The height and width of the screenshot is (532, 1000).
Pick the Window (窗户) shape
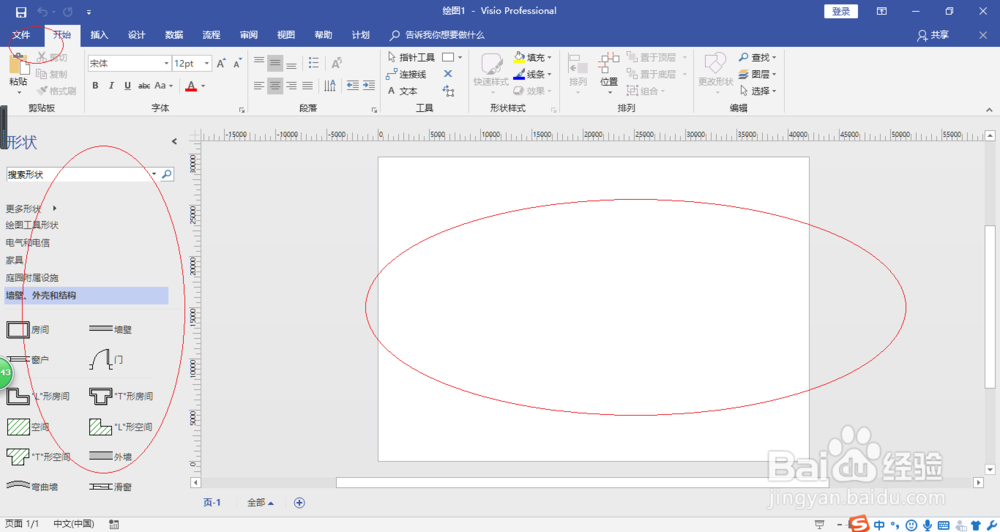click(x=27, y=360)
